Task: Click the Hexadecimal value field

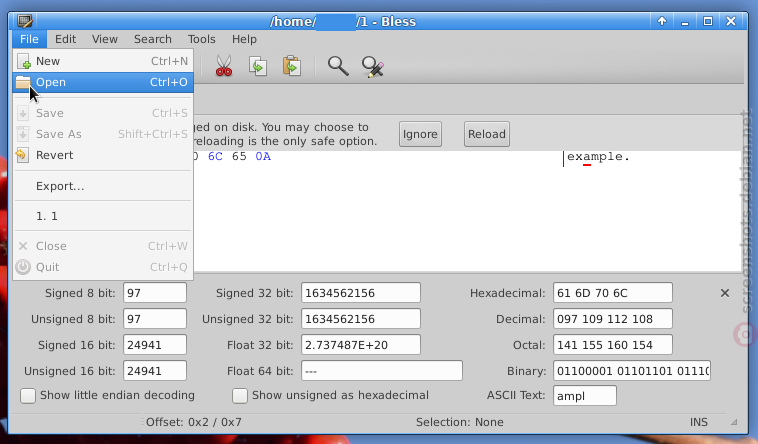Action: (x=612, y=293)
